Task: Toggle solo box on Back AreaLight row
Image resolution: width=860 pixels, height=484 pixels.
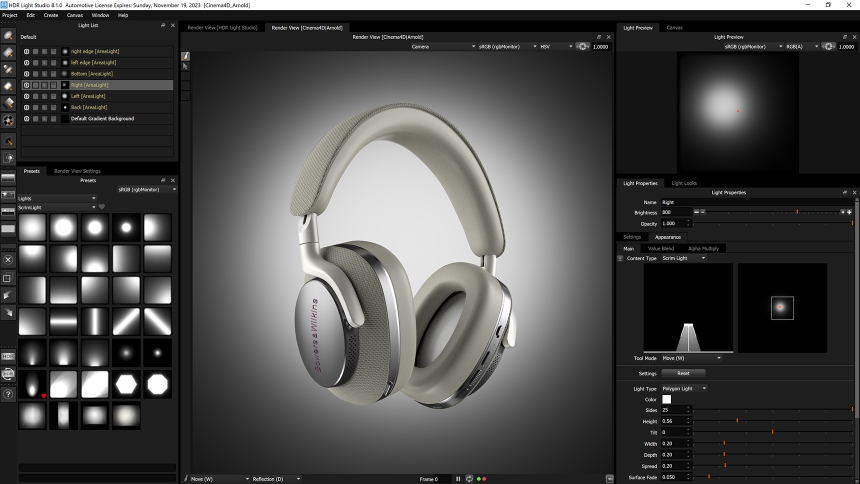Action: (36, 108)
